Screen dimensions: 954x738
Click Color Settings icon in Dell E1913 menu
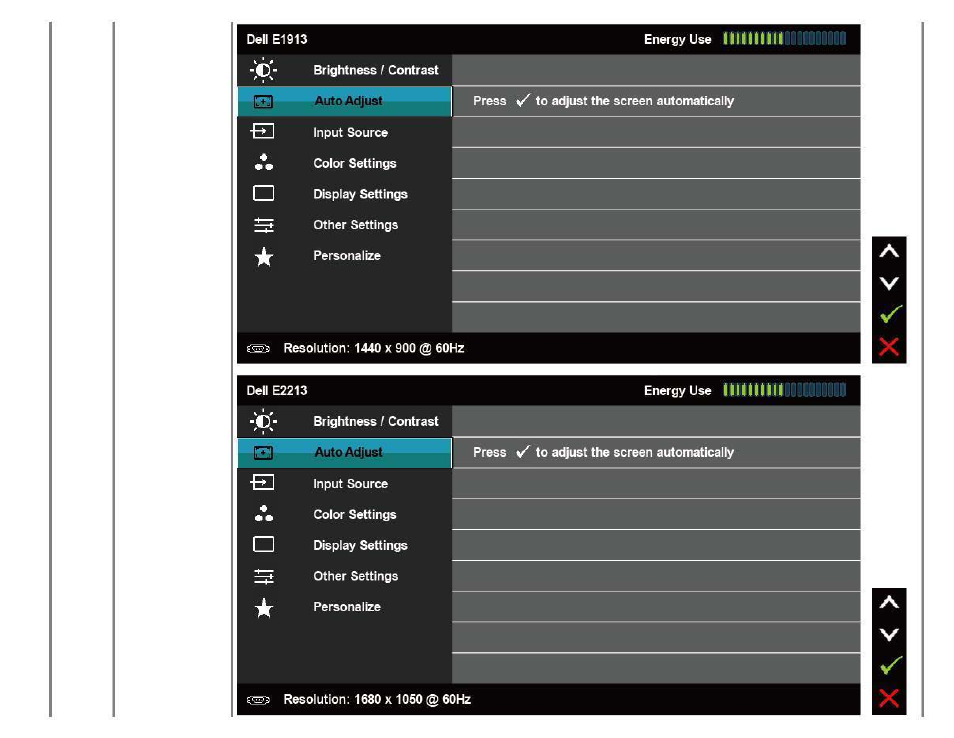263,162
